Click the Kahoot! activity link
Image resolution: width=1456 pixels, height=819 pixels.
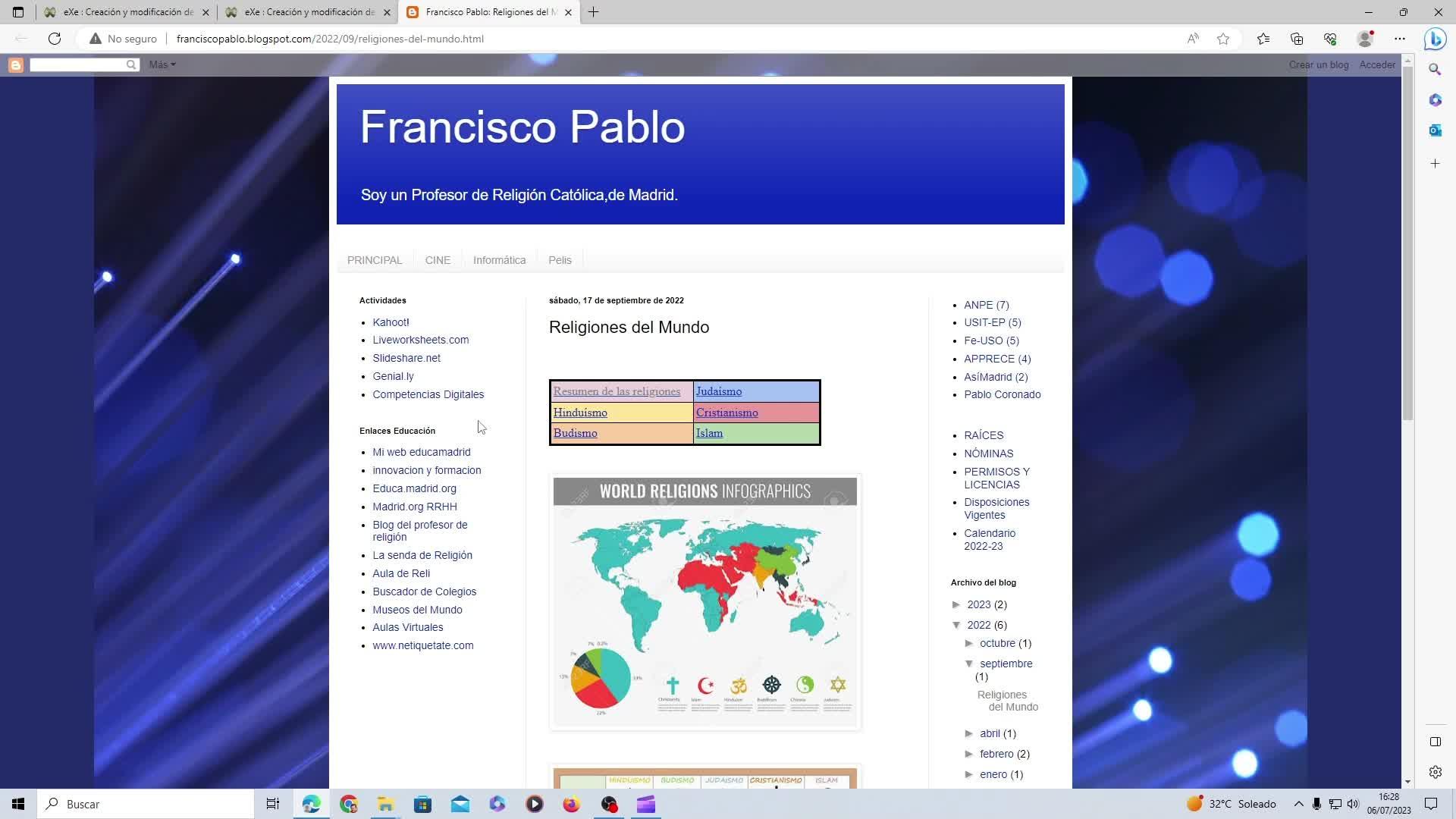391,322
